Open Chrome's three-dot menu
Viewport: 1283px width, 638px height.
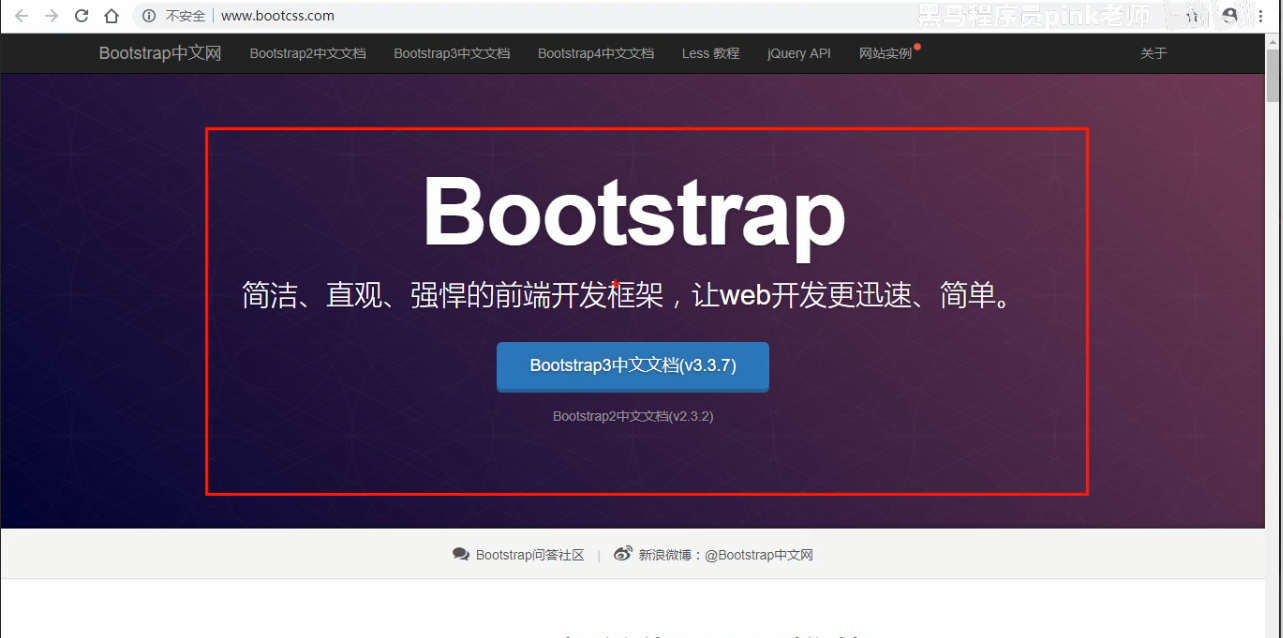(1259, 16)
